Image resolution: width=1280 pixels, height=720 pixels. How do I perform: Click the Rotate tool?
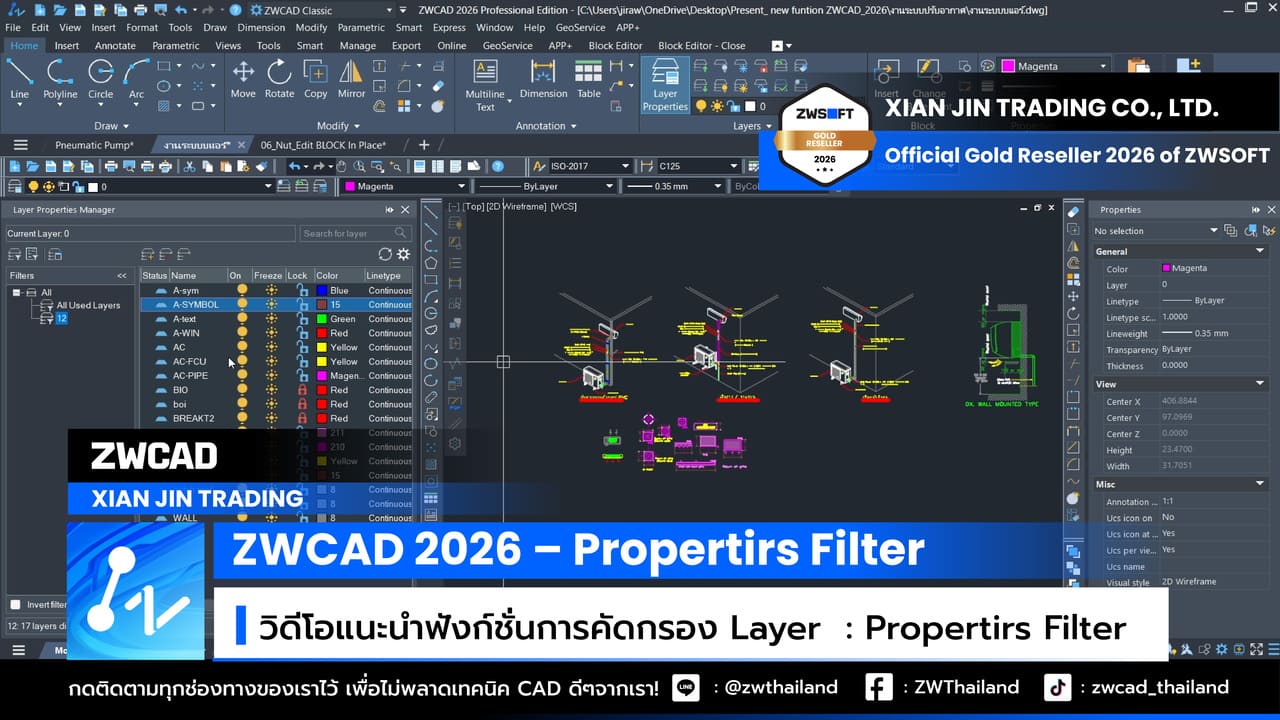click(279, 80)
